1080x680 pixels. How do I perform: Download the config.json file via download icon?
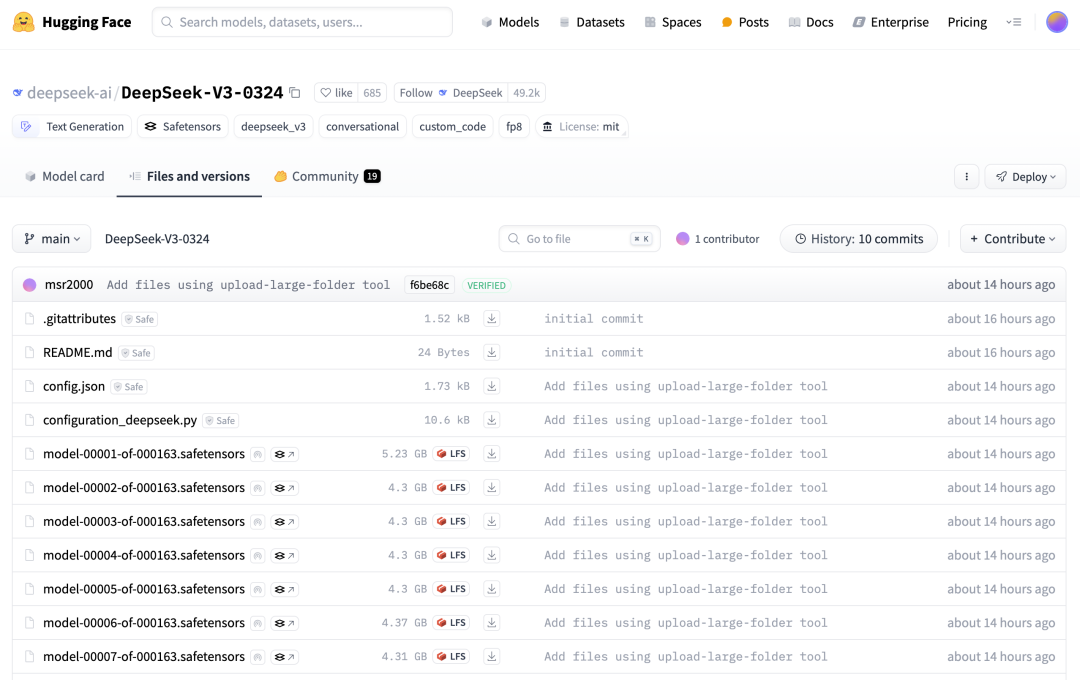(491, 386)
